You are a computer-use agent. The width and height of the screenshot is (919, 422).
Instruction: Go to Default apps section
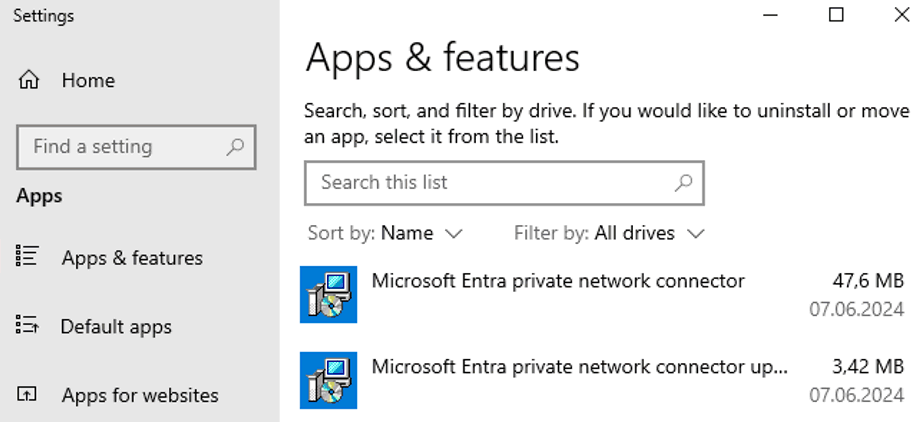[x=116, y=326]
